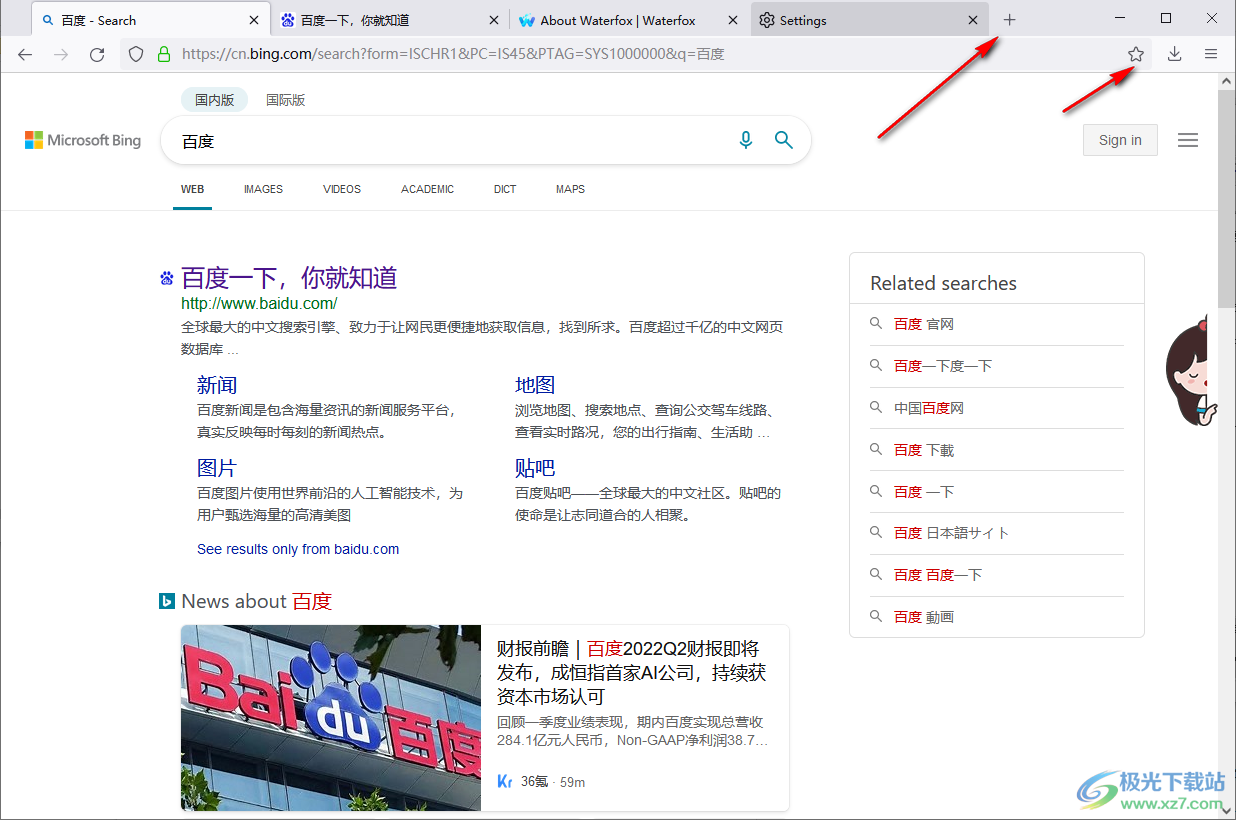The image size is (1236, 820).
Task: Open the http://www.baidu.com/ URL link
Action: pyautogui.click(x=259, y=303)
